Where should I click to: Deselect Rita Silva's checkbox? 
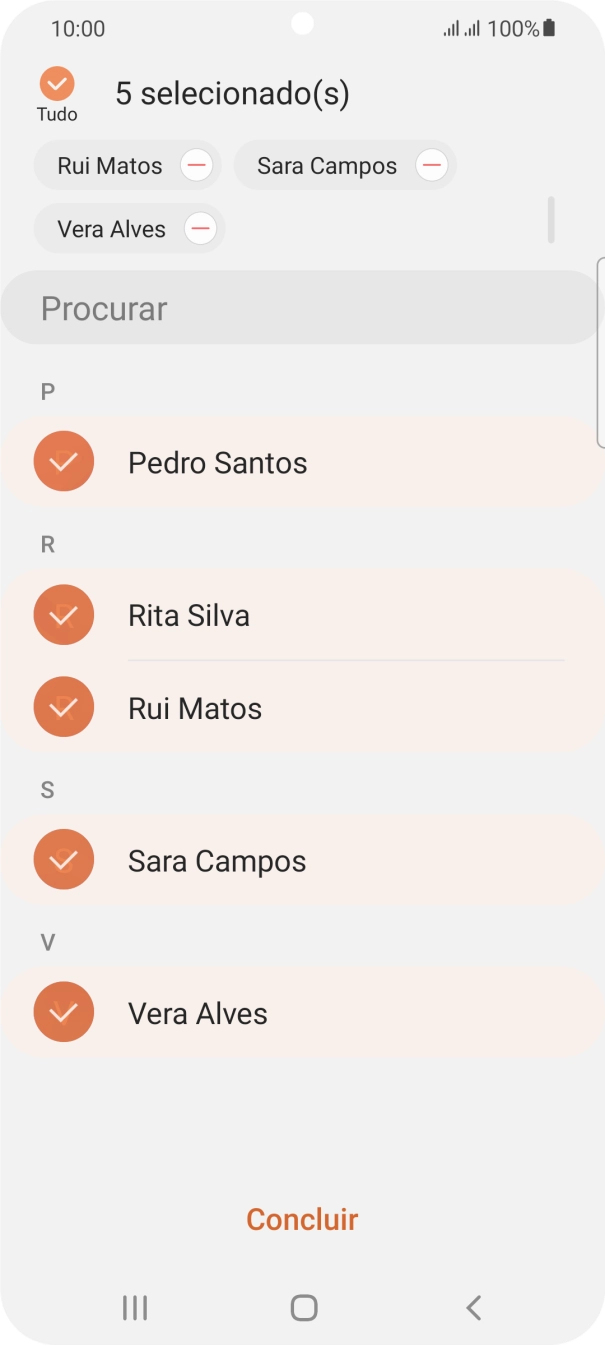[x=63, y=614]
